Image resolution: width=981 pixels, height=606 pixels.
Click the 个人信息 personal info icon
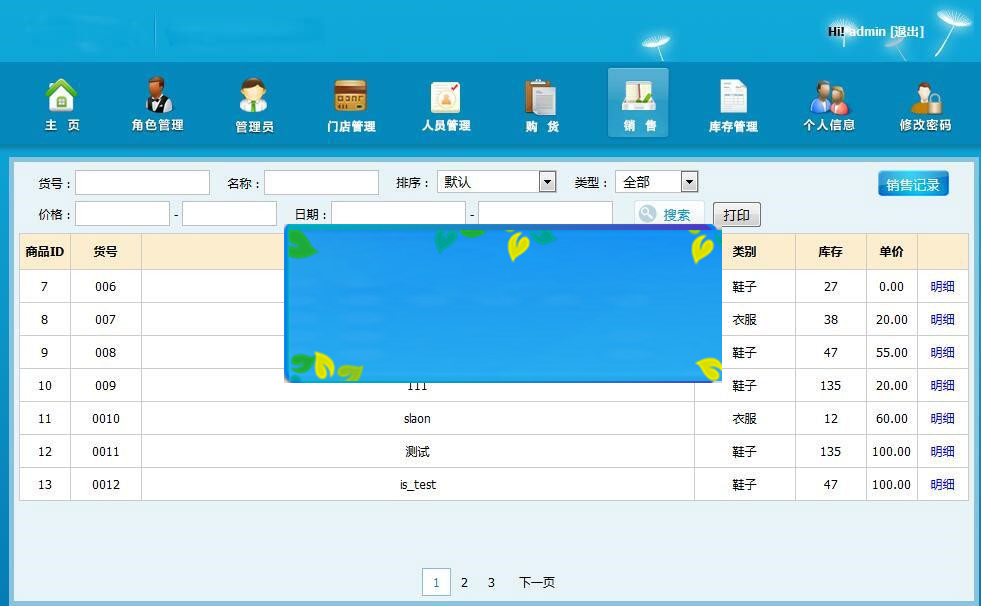point(829,103)
